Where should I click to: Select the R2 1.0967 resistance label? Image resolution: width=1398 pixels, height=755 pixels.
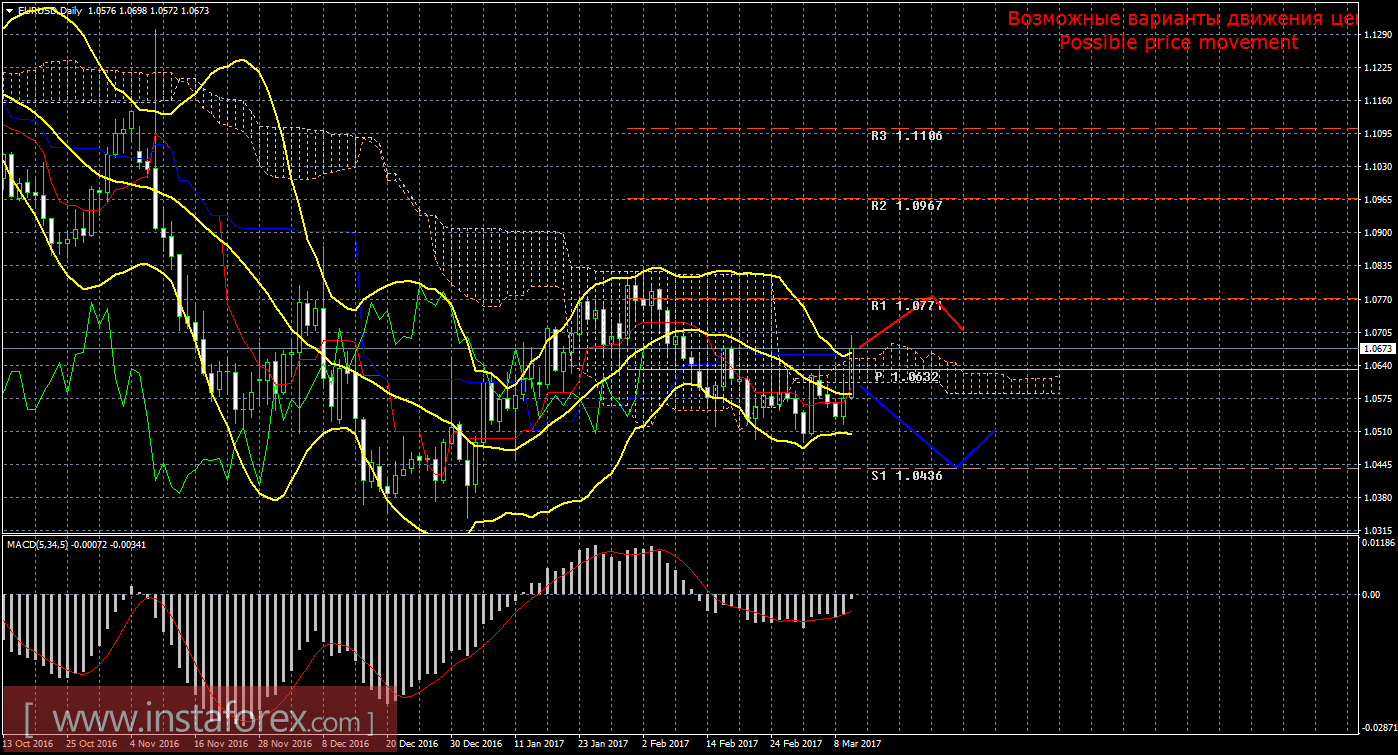click(907, 205)
